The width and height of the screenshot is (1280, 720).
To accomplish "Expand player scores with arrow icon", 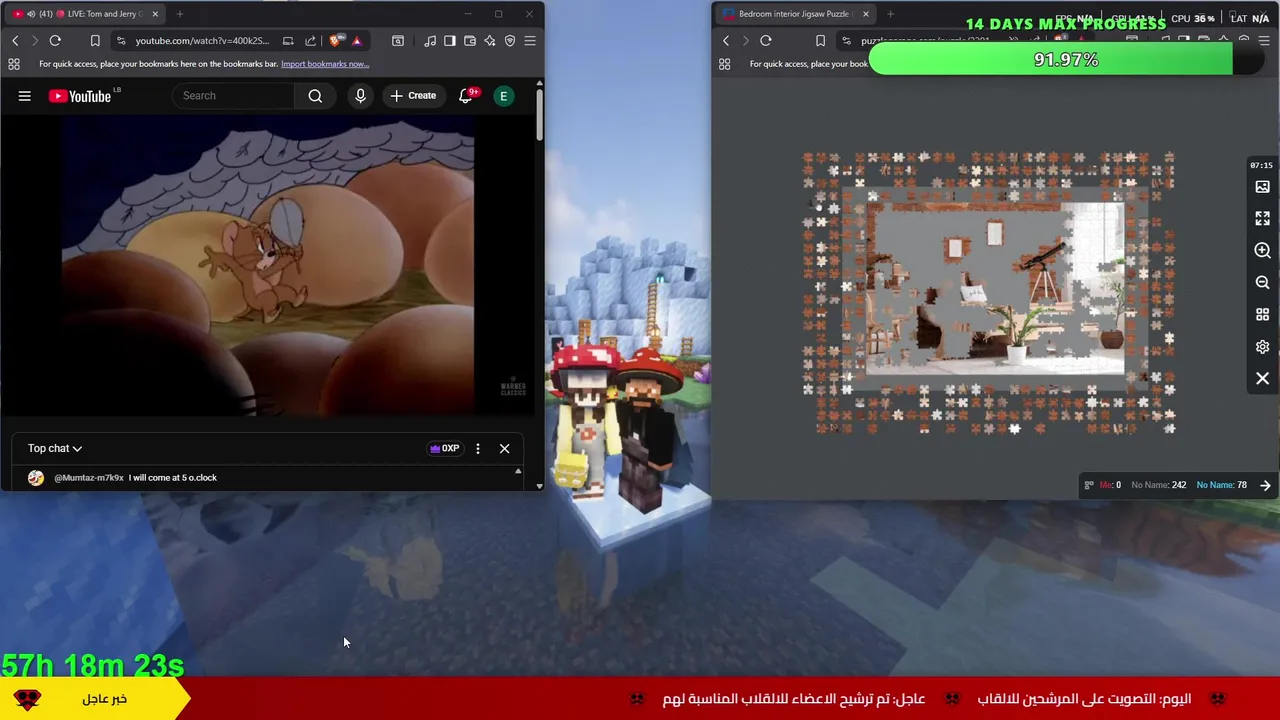I will click(x=1266, y=486).
